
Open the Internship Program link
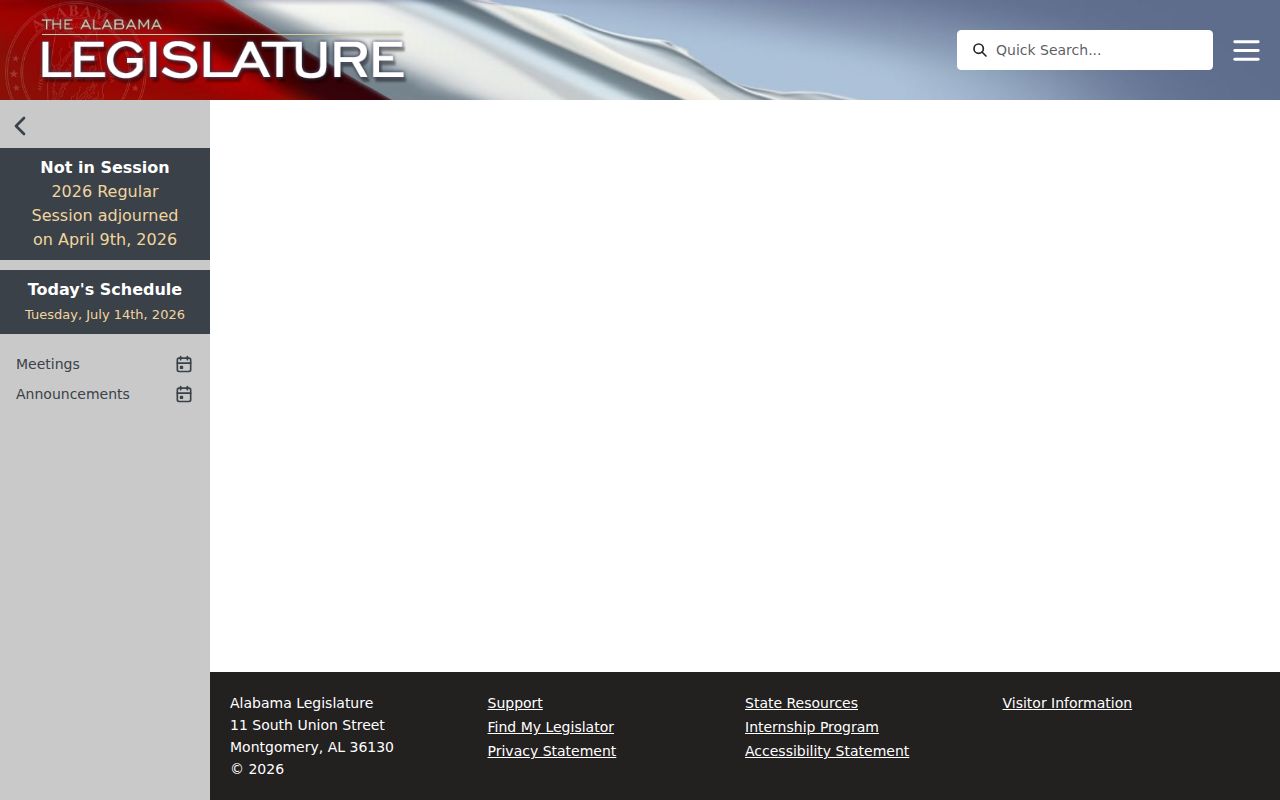(812, 727)
